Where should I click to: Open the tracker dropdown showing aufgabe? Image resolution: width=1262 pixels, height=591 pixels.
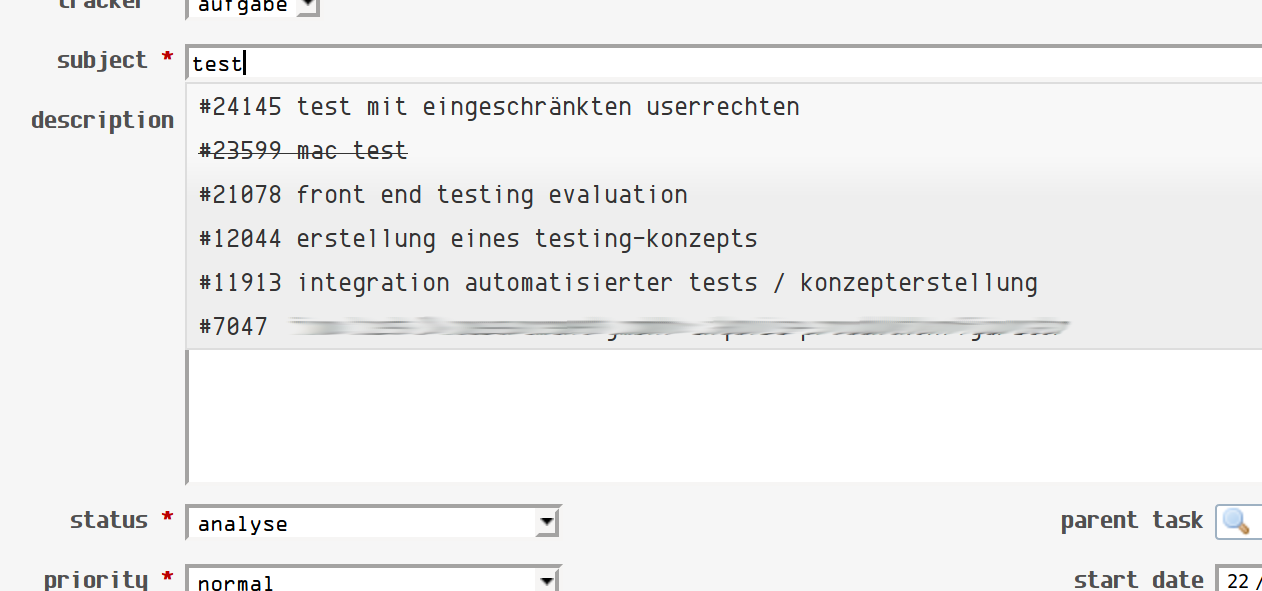(x=253, y=8)
